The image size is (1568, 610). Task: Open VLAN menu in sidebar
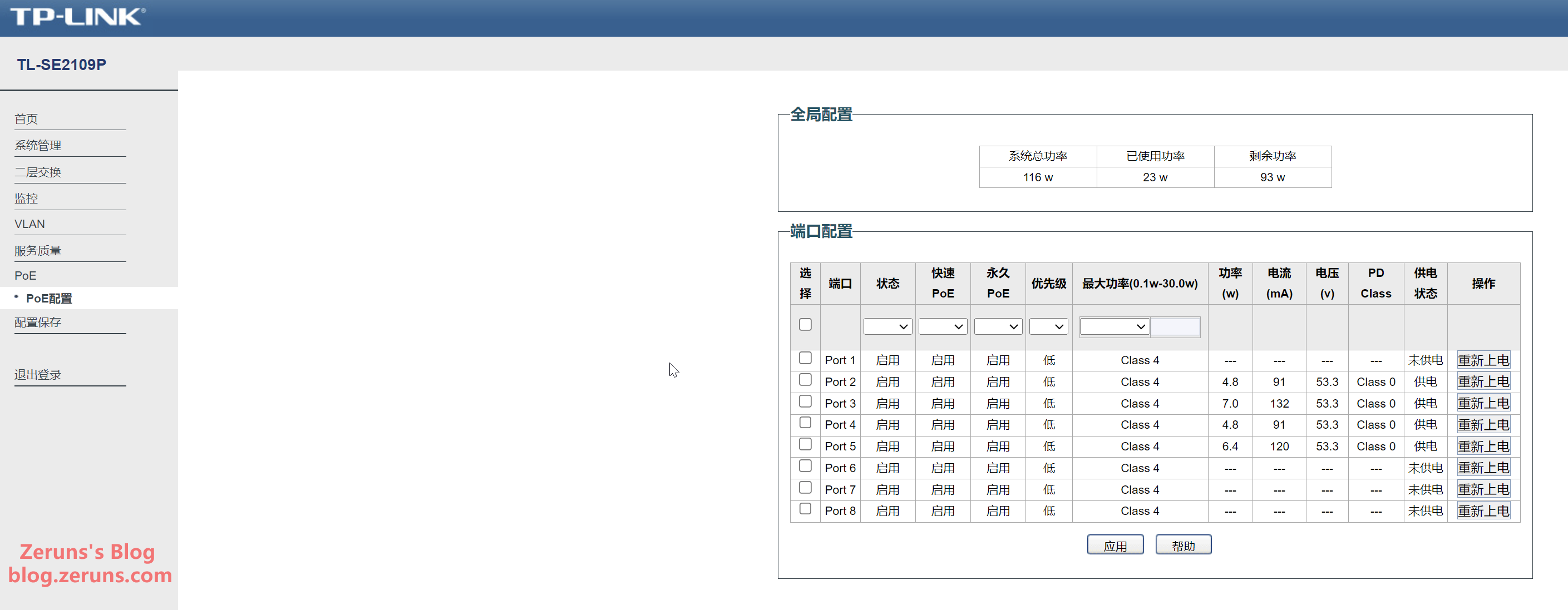coord(30,225)
